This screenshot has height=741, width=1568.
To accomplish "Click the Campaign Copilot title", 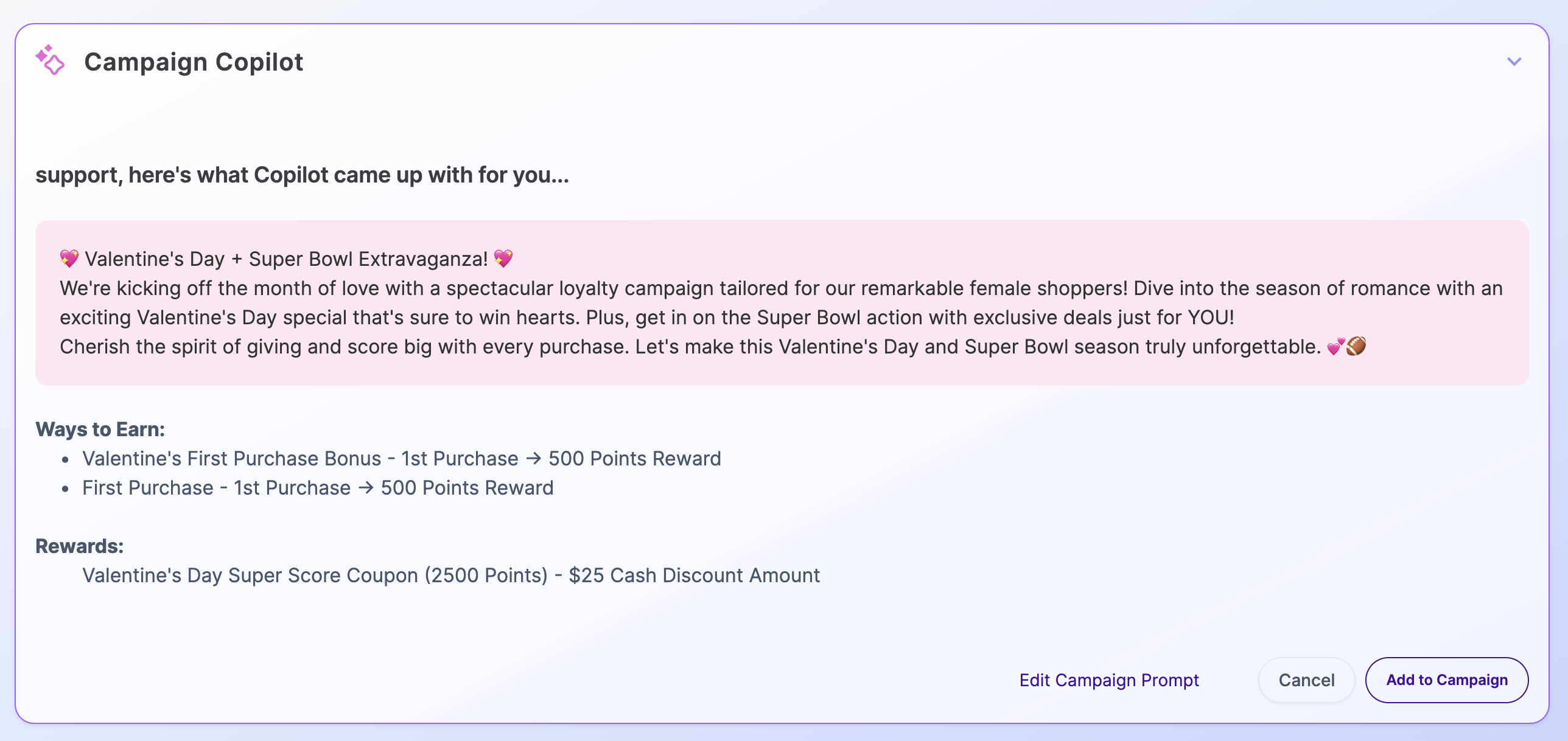I will pos(194,62).
